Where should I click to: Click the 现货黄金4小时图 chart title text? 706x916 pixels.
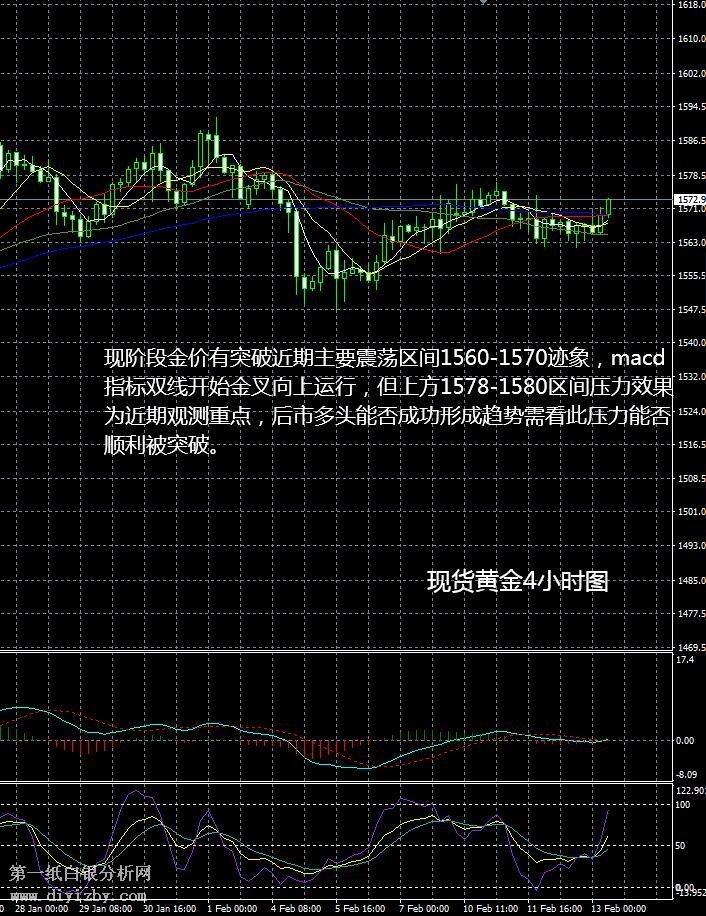click(517, 582)
